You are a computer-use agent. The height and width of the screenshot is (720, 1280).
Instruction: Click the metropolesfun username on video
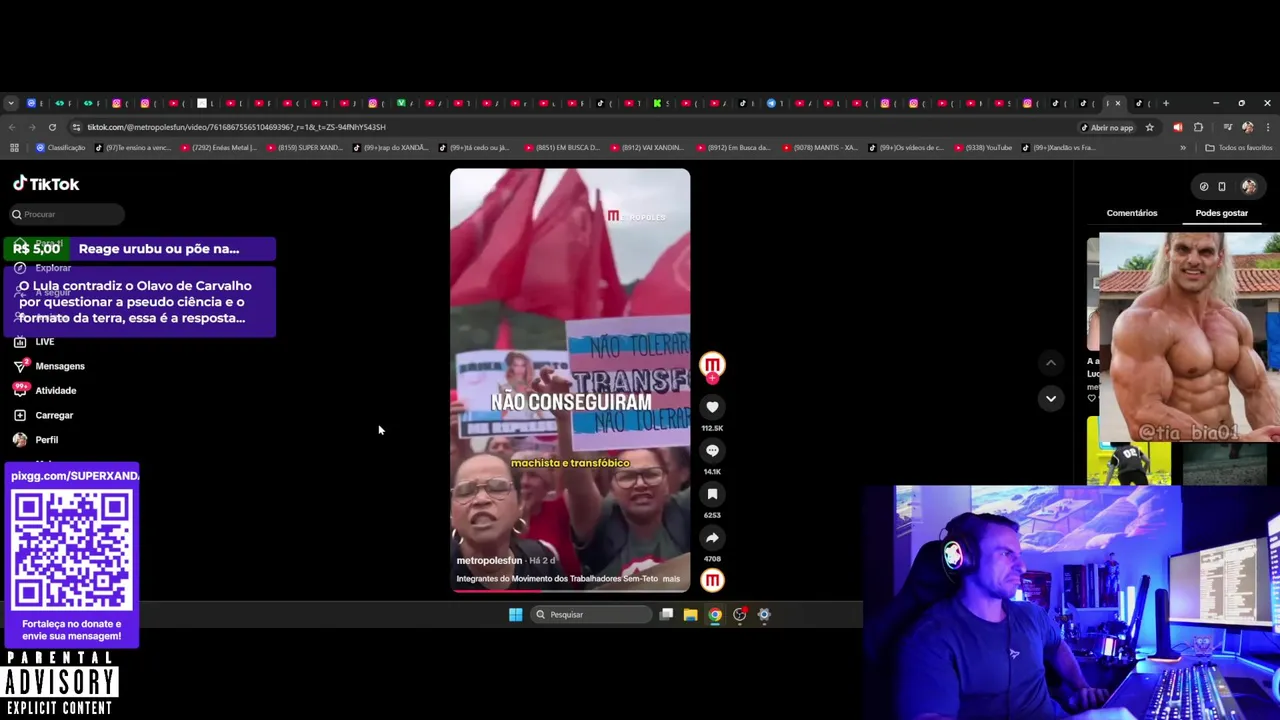[x=489, y=561]
